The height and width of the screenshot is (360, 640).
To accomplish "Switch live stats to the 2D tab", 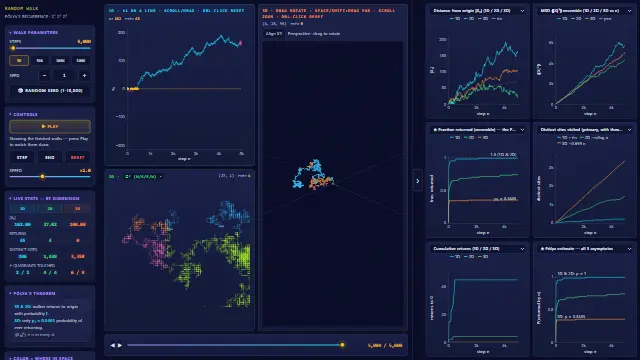I will pos(50,209).
